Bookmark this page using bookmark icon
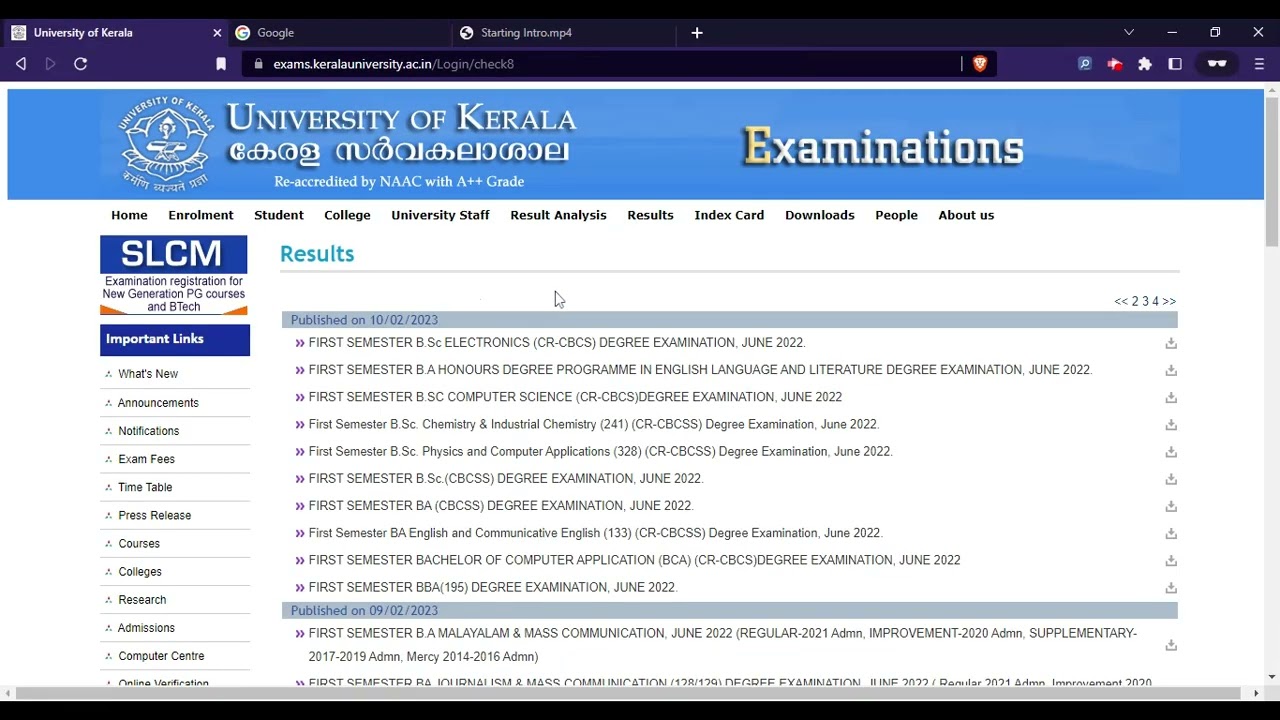 221,64
